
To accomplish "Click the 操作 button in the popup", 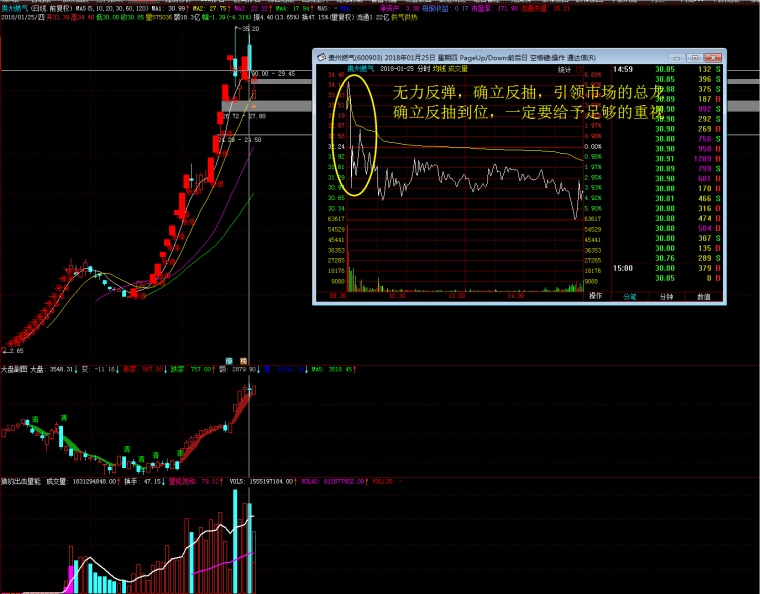I will pos(596,297).
